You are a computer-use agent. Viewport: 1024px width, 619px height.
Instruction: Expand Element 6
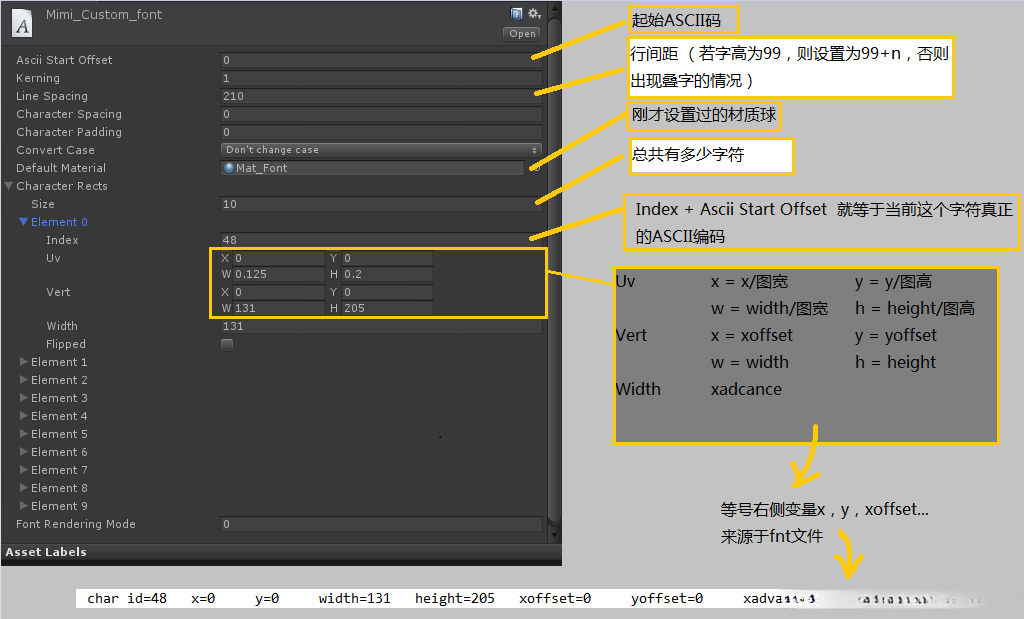pos(24,452)
